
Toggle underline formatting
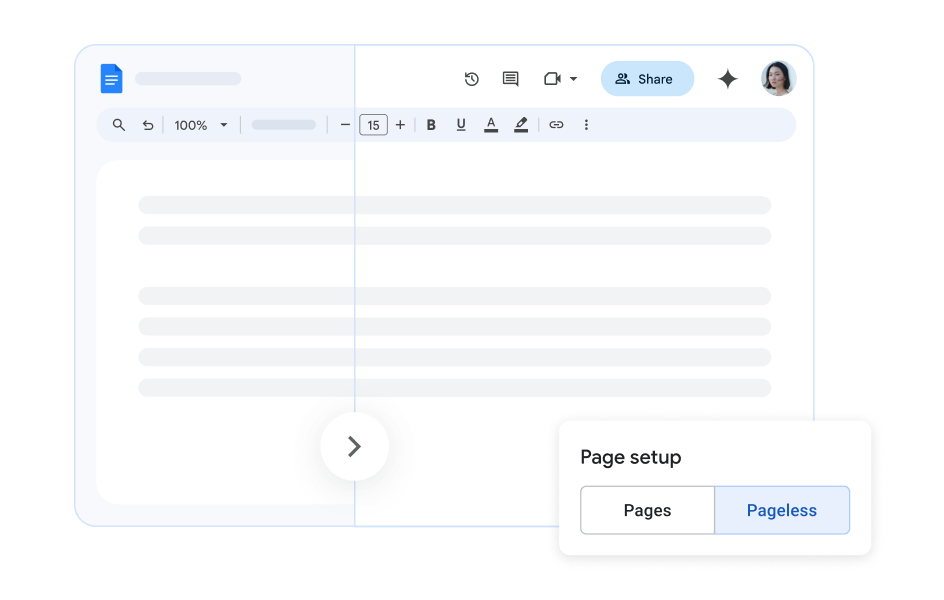461,125
